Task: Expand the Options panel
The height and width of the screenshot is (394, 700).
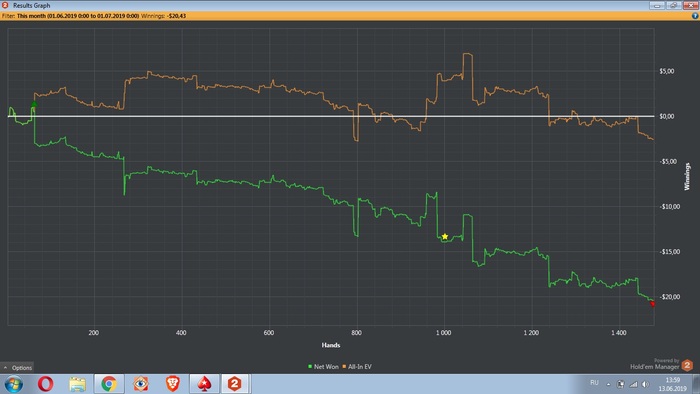Action: pyautogui.click(x=17, y=368)
